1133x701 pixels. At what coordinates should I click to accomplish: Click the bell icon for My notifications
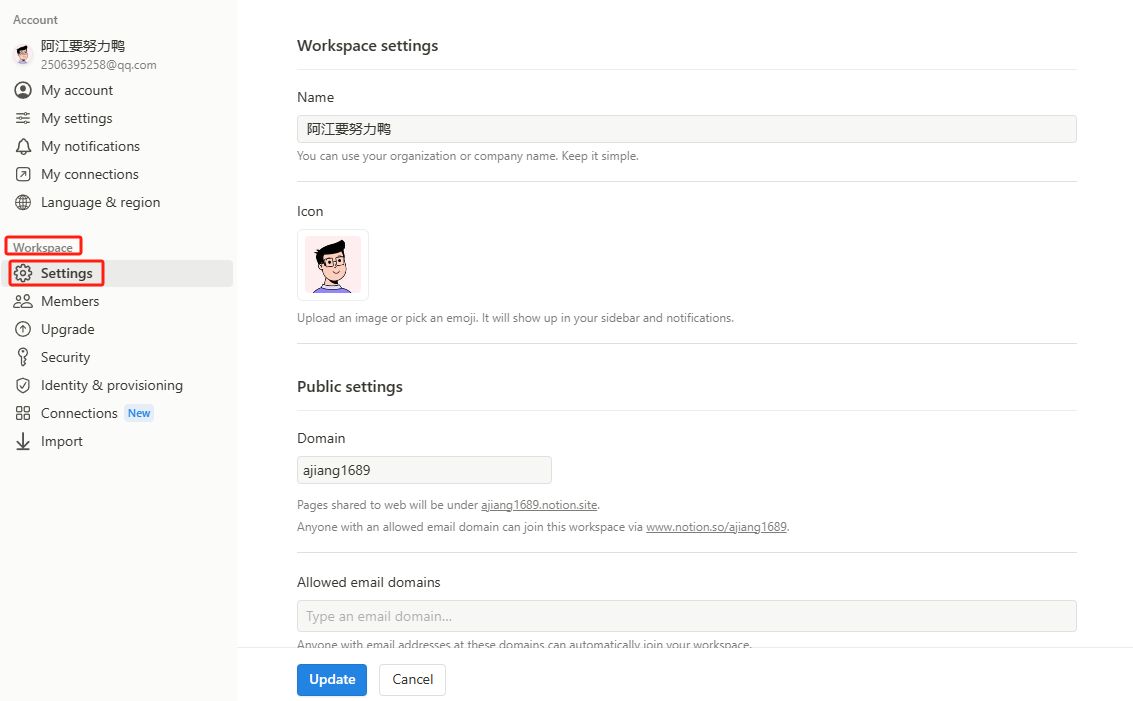(23, 146)
